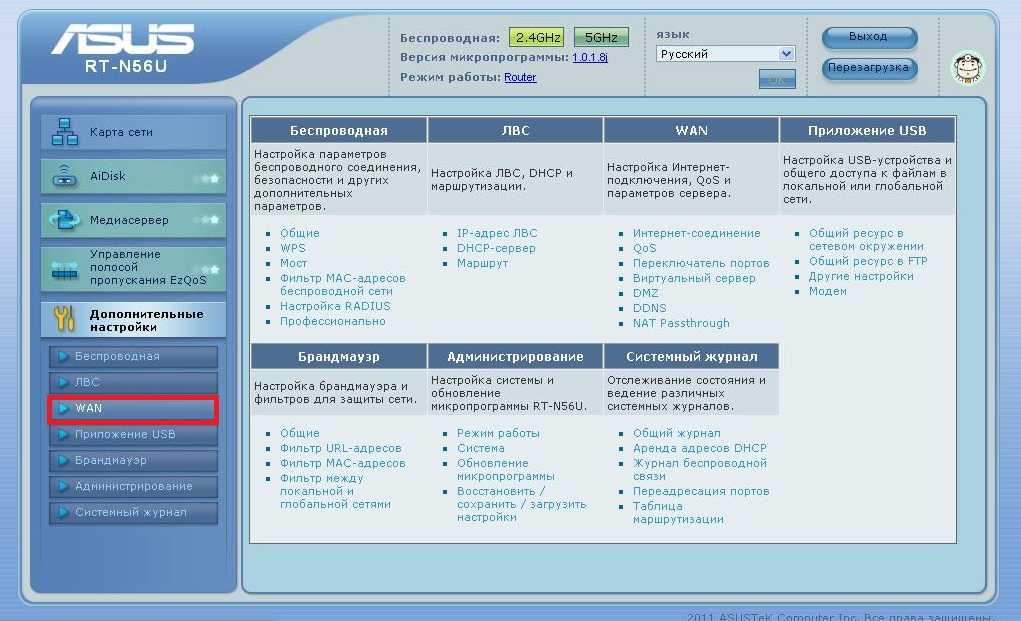This screenshot has width=1021, height=621.
Task: Click the EzQoS bandwidth management icon
Action: (65, 269)
